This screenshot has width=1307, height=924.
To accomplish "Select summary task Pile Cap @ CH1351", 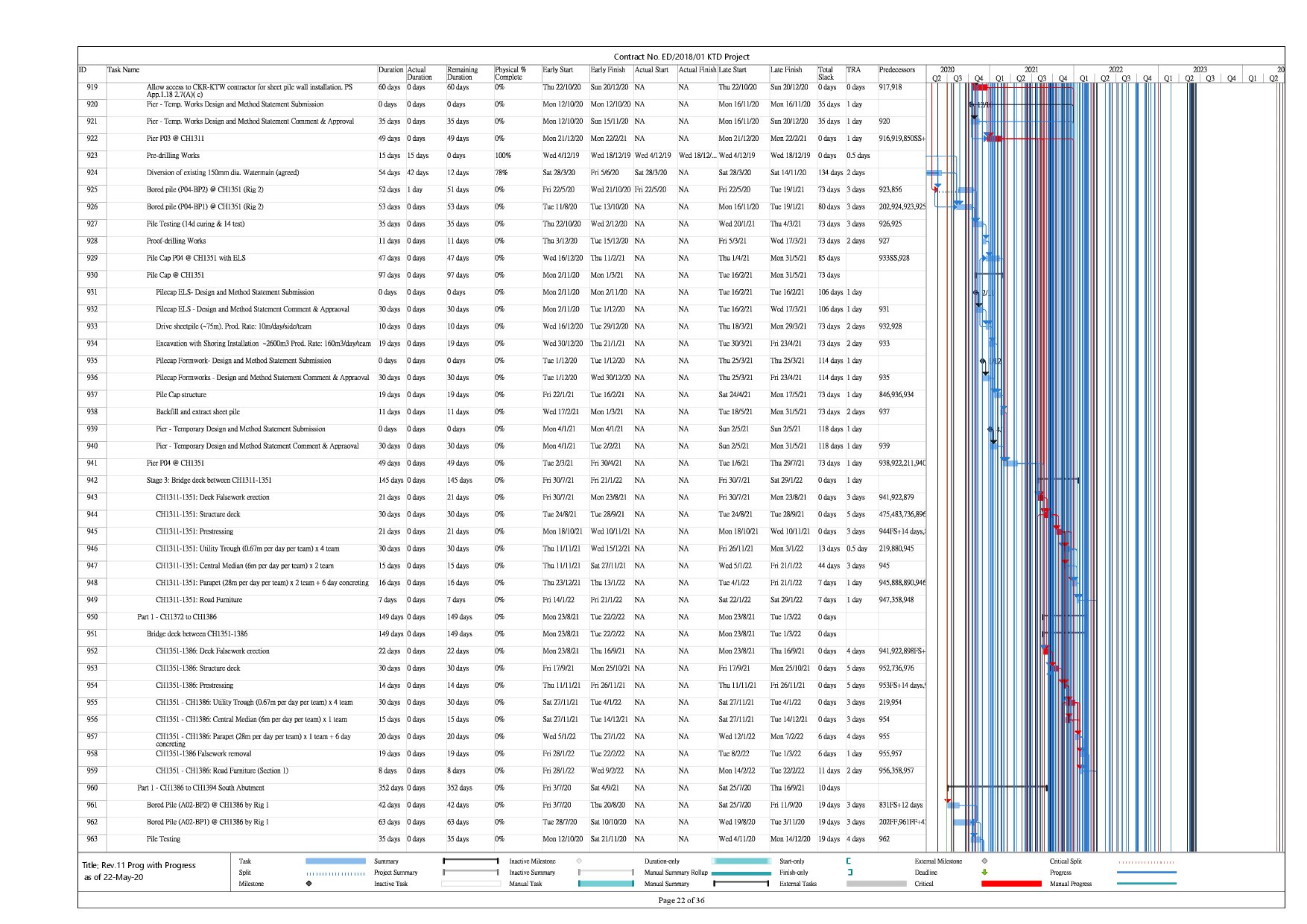I will click(175, 275).
